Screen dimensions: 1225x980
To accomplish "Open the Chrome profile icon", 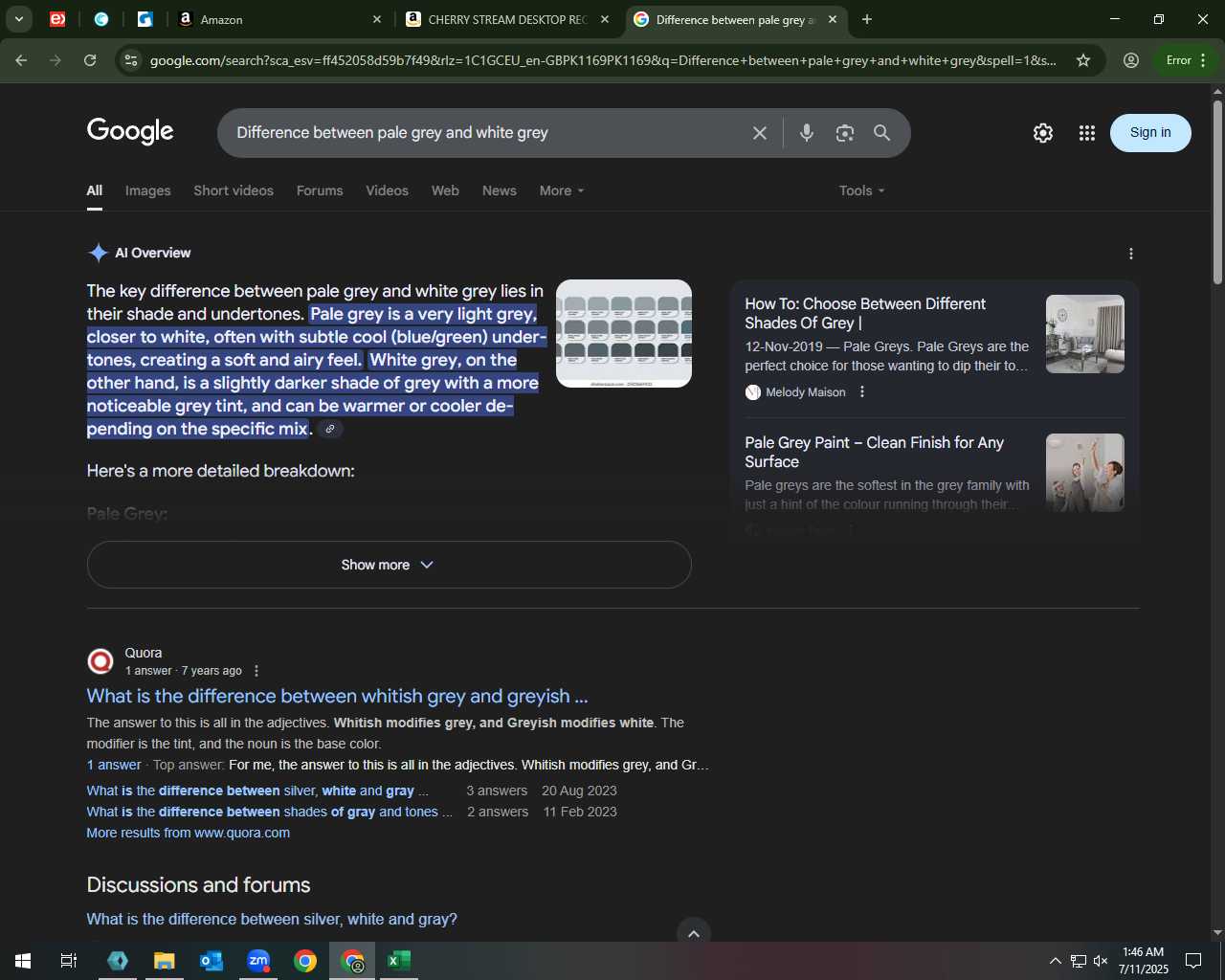I will [1131, 60].
